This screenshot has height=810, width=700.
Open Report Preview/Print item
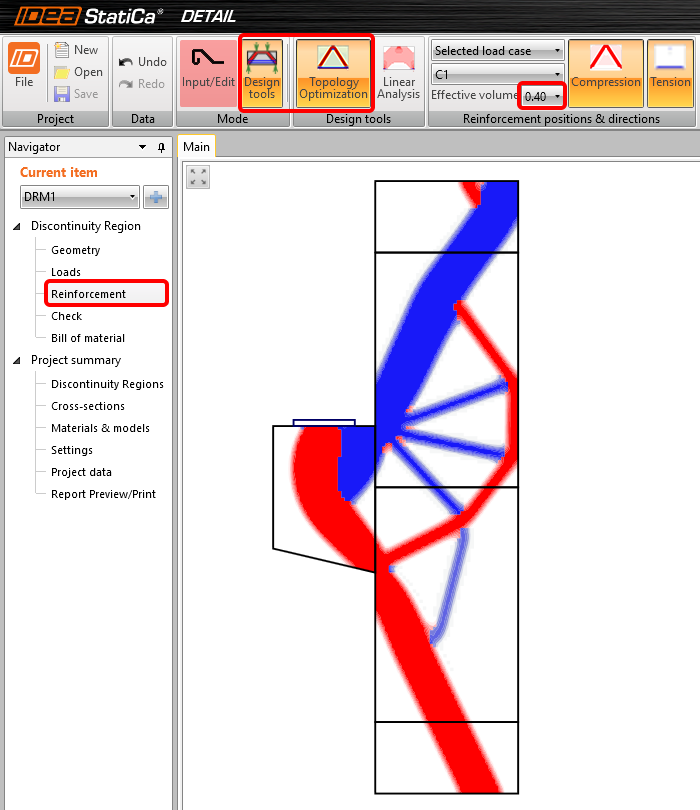pyautogui.click(x=103, y=494)
